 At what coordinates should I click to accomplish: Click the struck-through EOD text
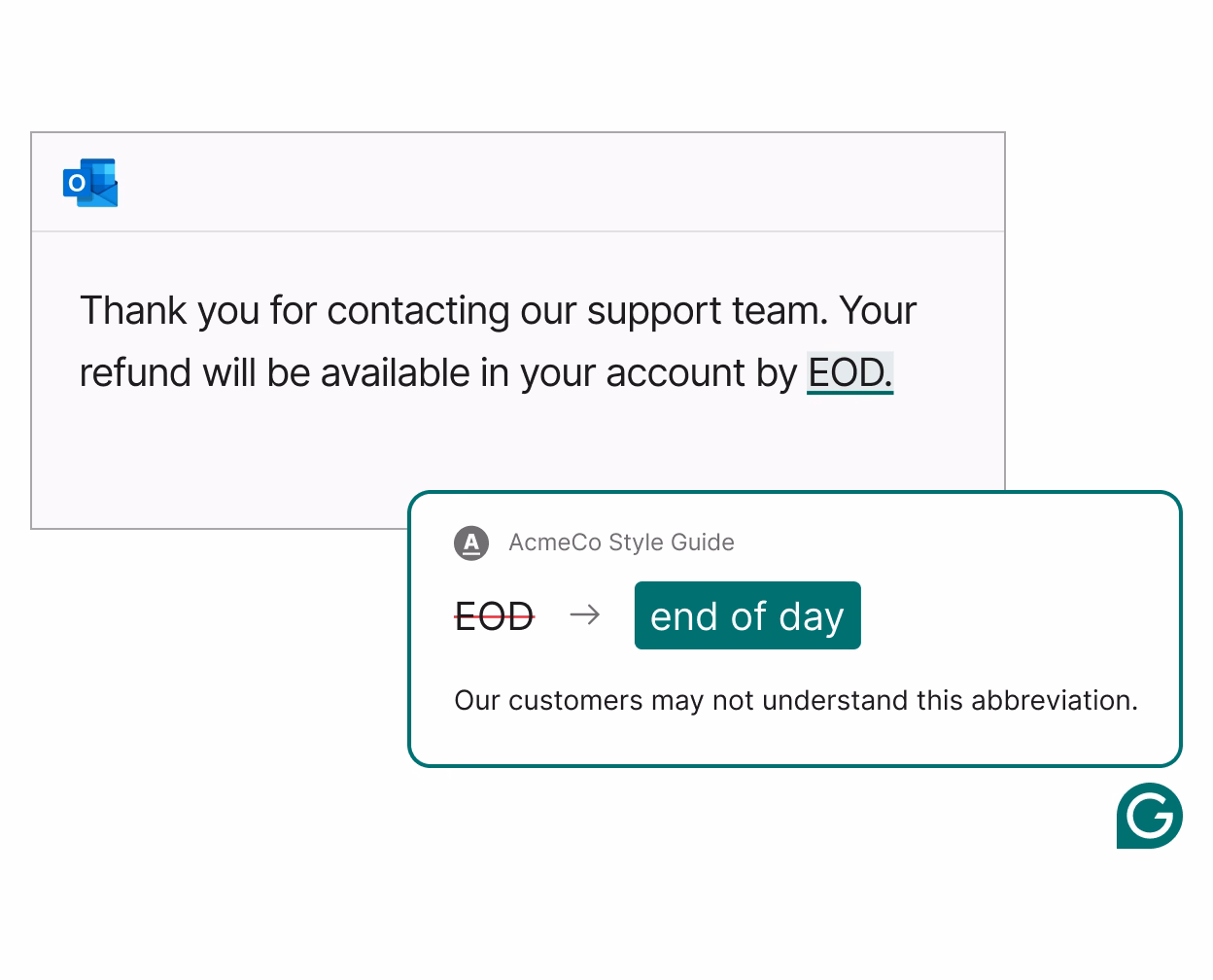pyautogui.click(x=494, y=614)
